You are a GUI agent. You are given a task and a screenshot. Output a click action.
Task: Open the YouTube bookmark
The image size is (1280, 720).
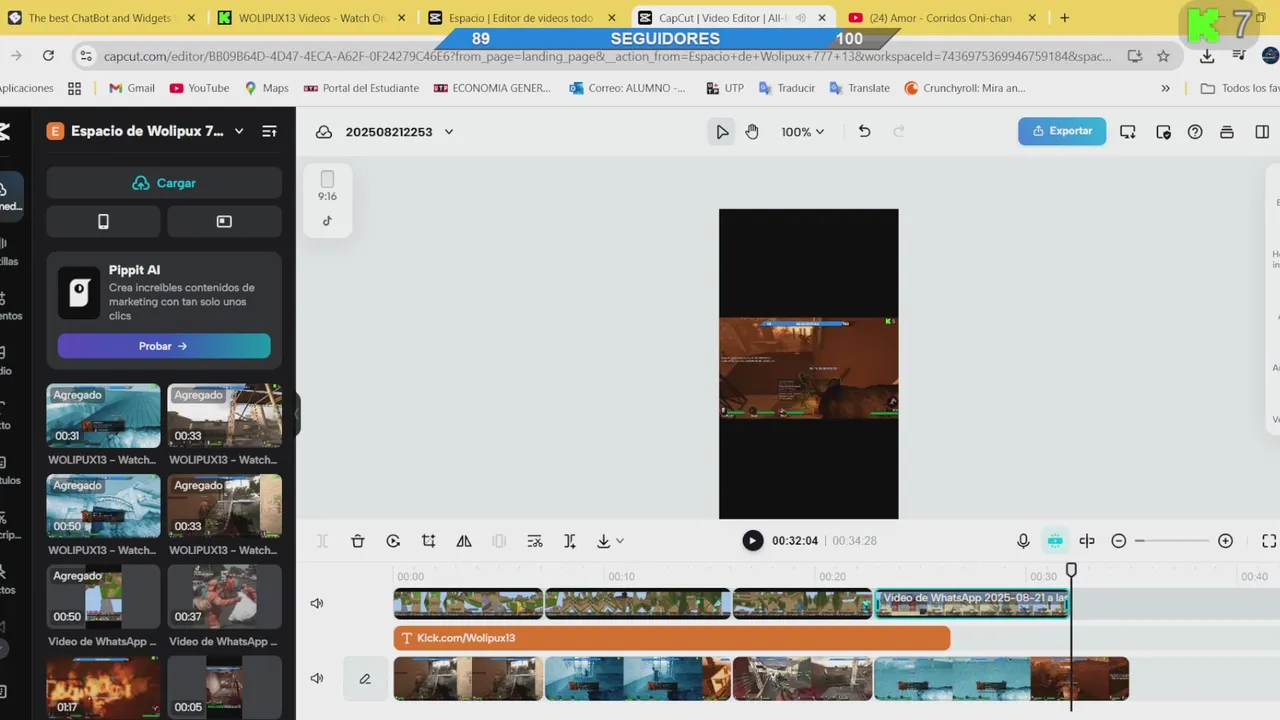199,88
